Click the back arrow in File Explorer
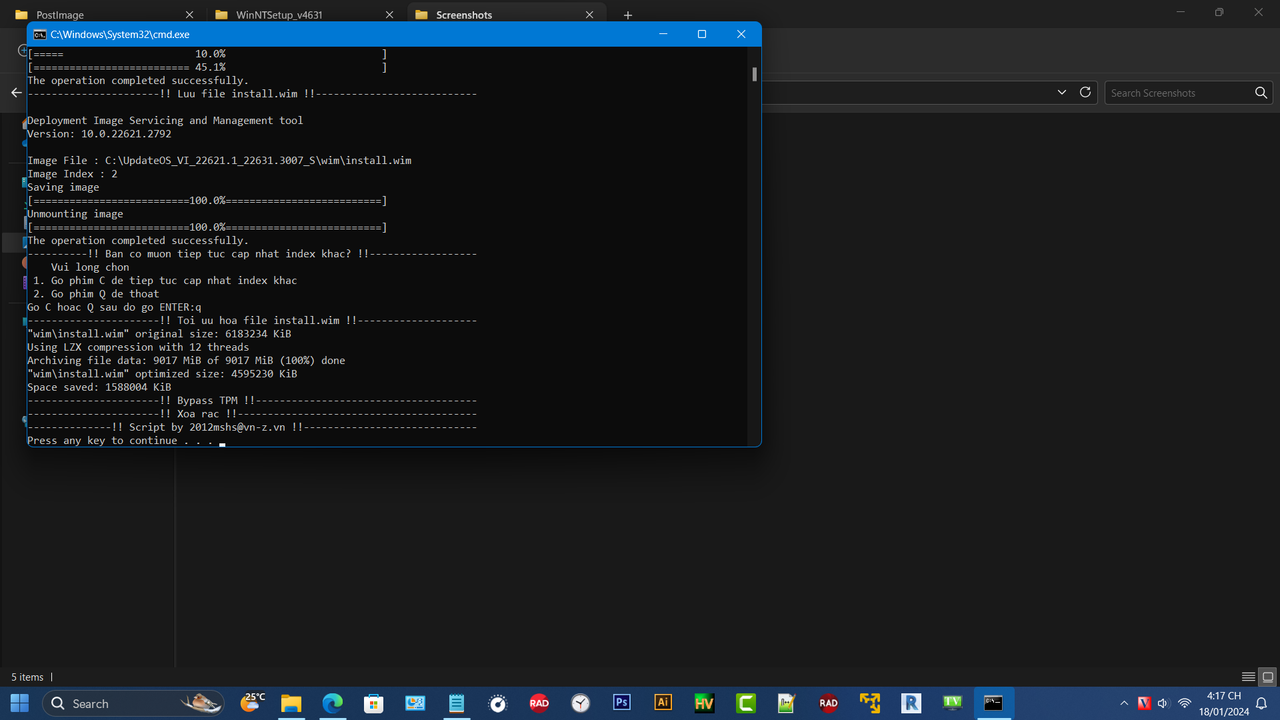 click(16, 92)
